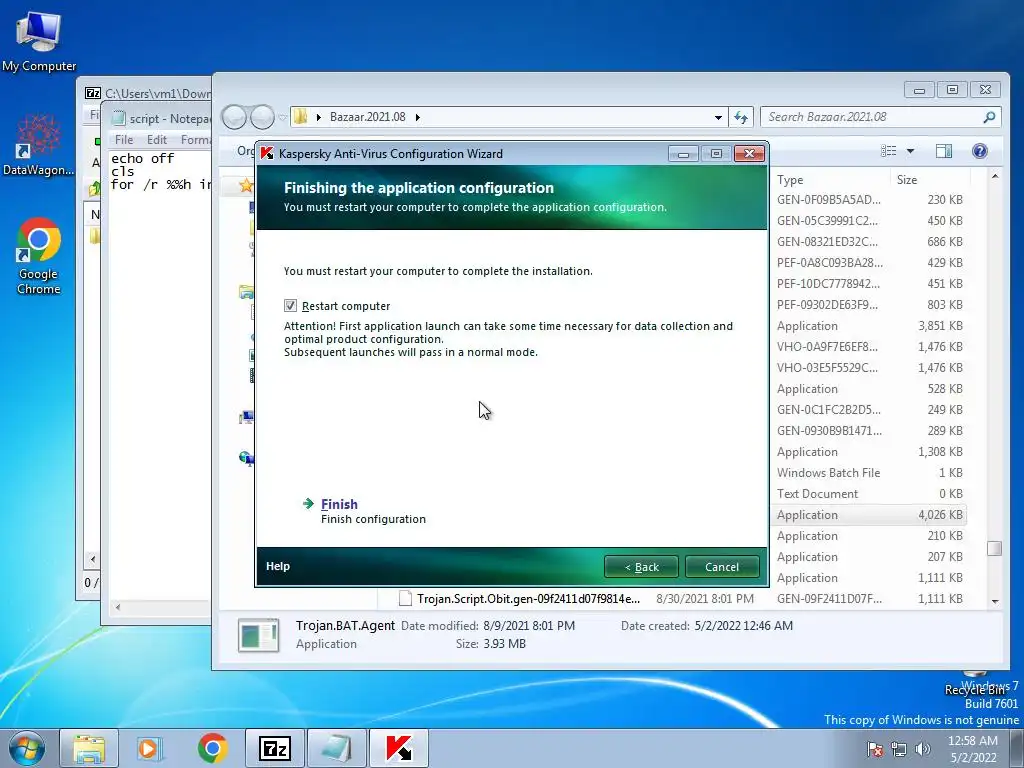
Task: Sort by the Size column header
Action: pos(930,180)
